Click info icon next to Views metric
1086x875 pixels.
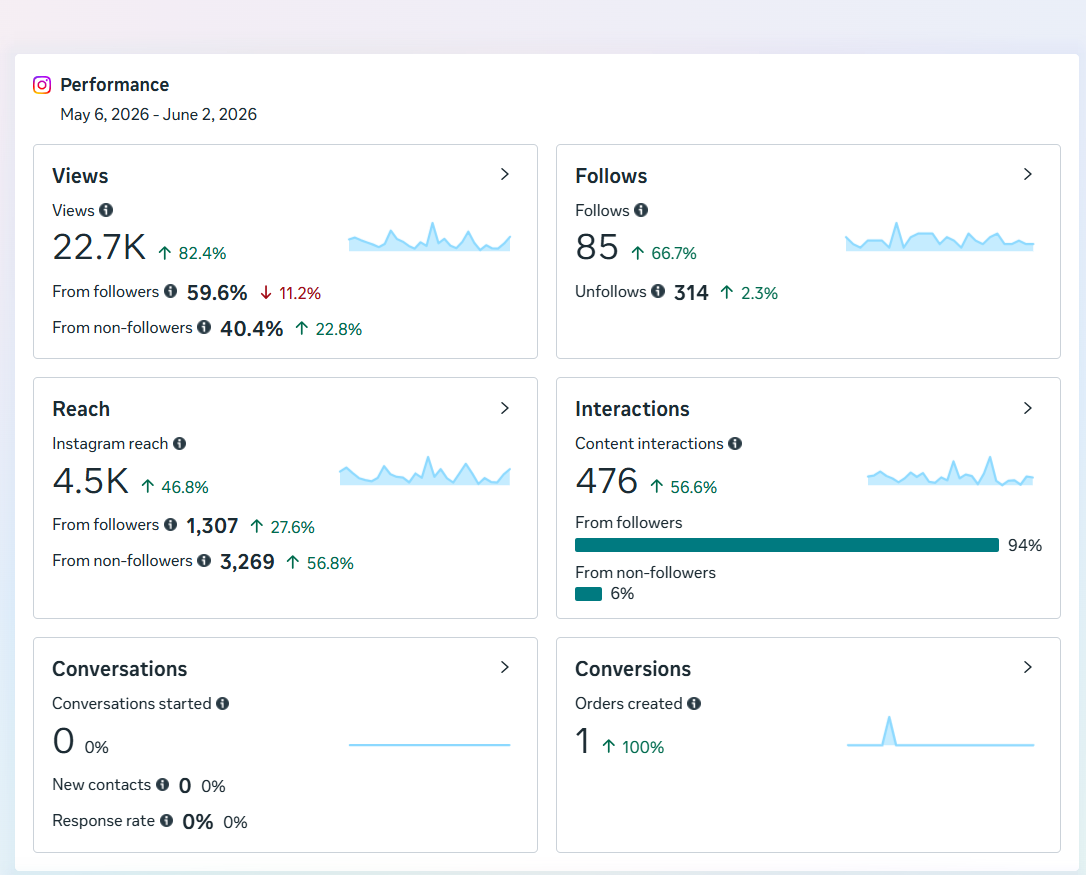pos(106,210)
